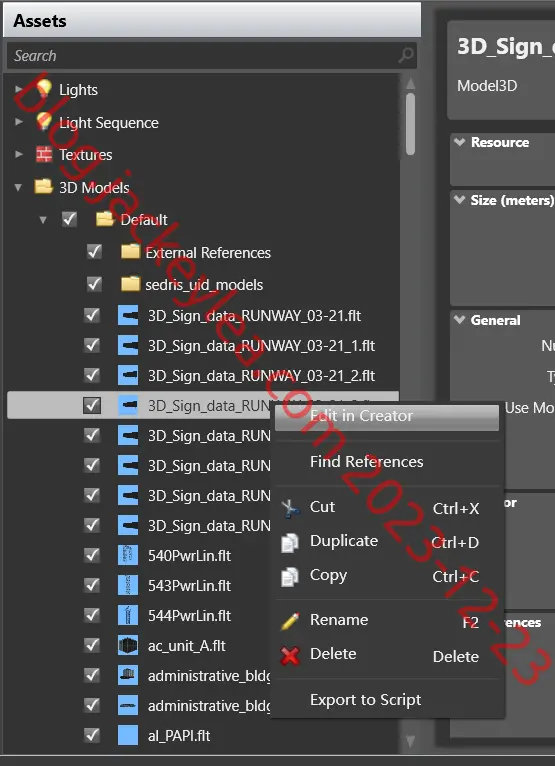Click the Textures brick icon
Screen dimensions: 555x766
point(44,154)
